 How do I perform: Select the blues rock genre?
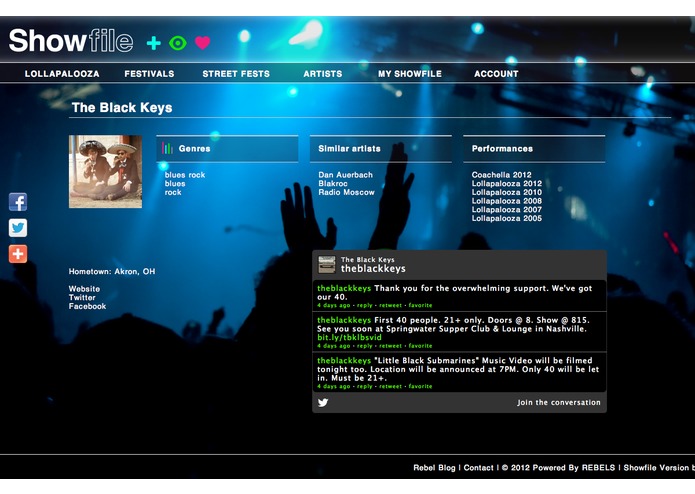(x=185, y=175)
